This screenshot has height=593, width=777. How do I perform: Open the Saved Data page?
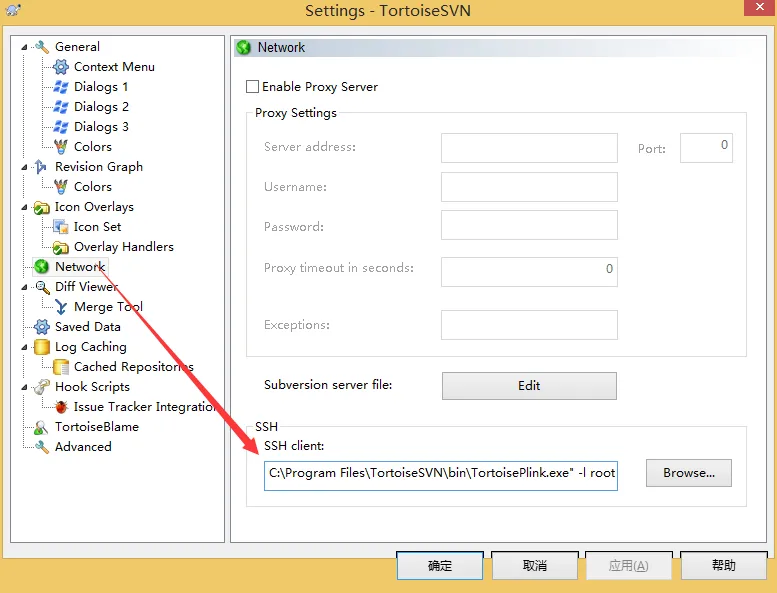click(x=88, y=327)
